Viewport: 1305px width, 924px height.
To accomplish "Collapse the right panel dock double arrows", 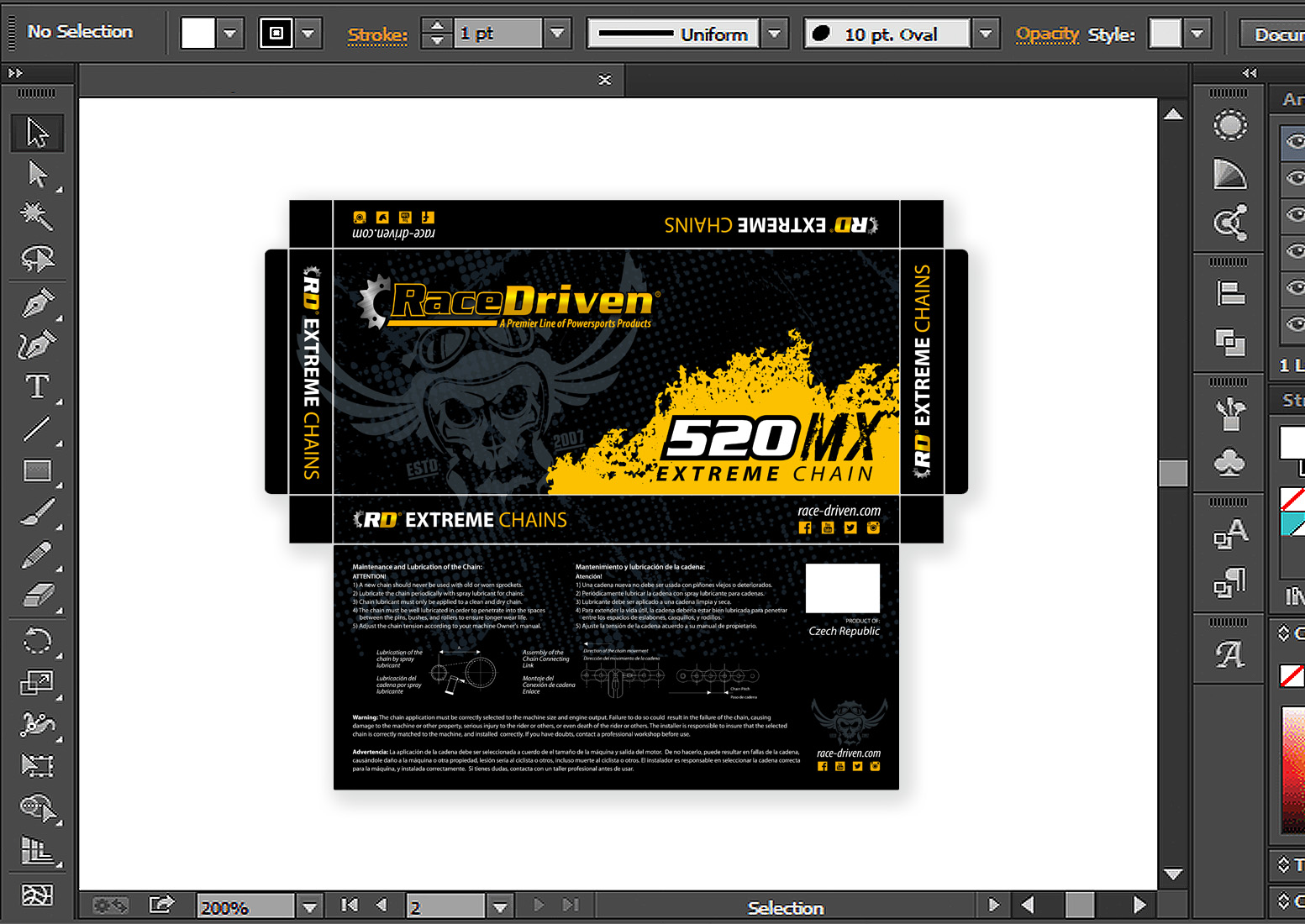I will tap(1250, 73).
